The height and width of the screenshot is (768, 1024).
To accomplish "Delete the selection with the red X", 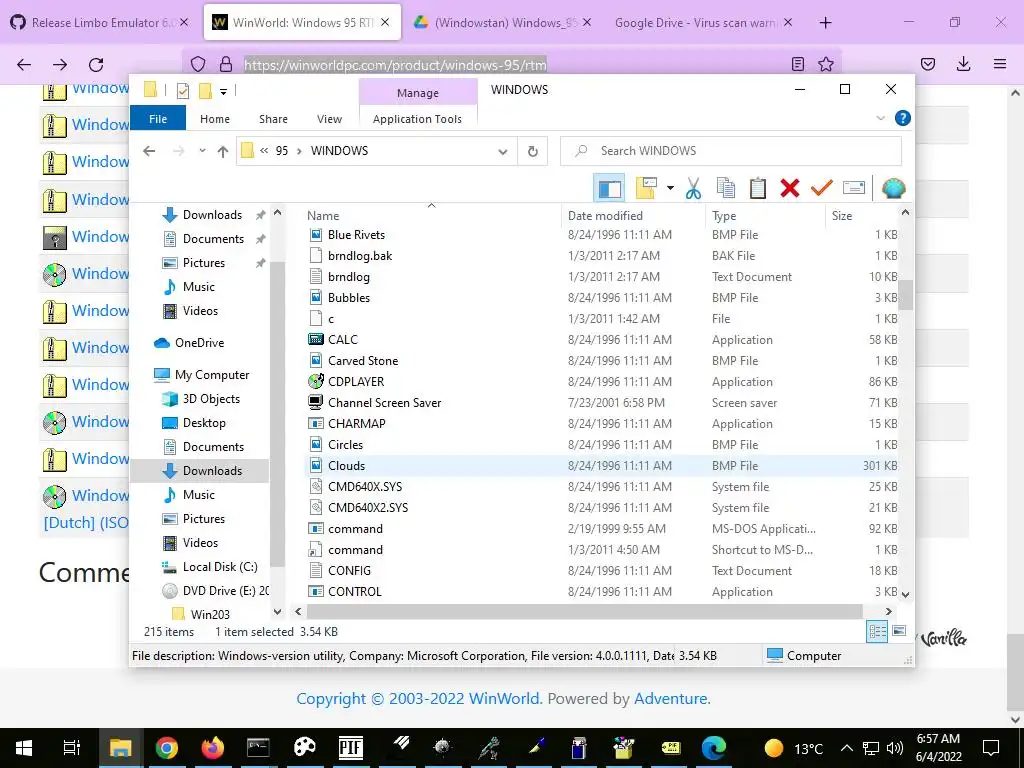I will [790, 189].
